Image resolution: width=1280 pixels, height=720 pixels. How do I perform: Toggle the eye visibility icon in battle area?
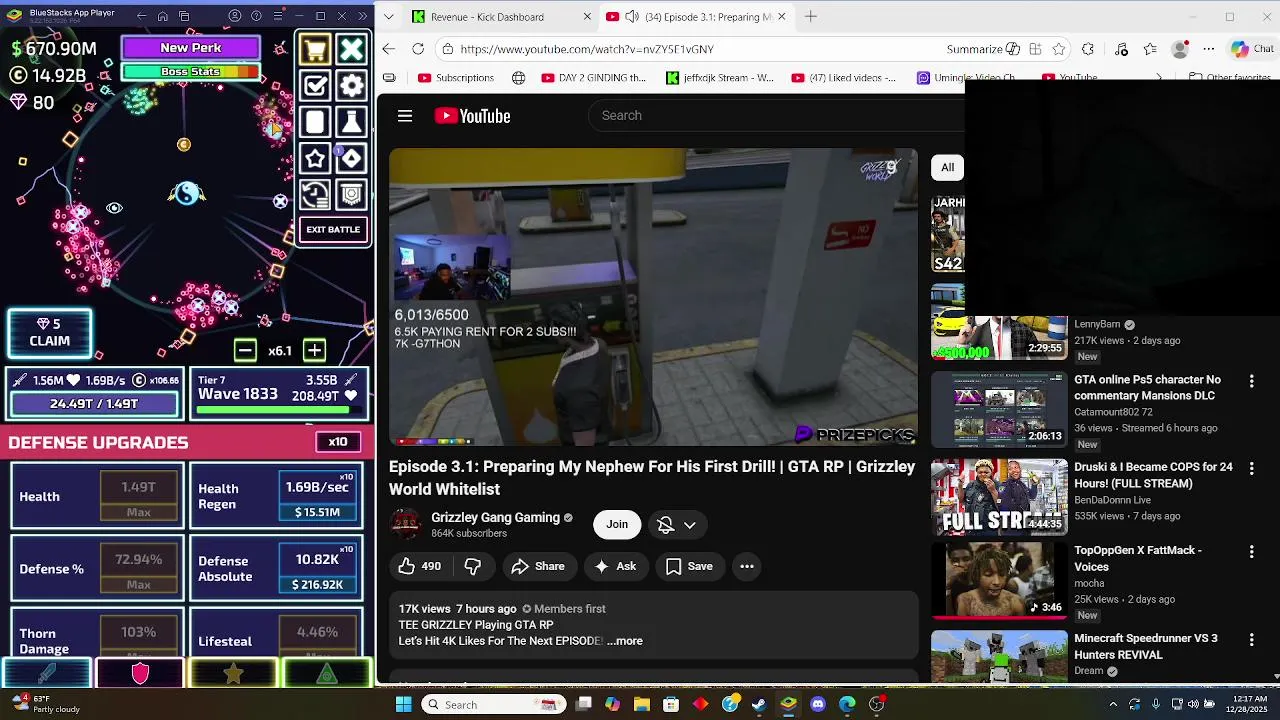click(114, 208)
